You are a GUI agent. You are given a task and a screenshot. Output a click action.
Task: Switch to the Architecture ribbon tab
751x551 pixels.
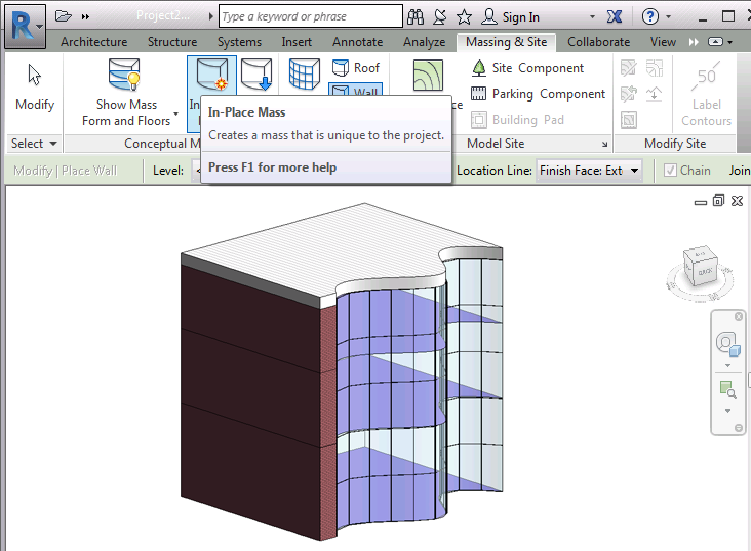click(x=94, y=42)
